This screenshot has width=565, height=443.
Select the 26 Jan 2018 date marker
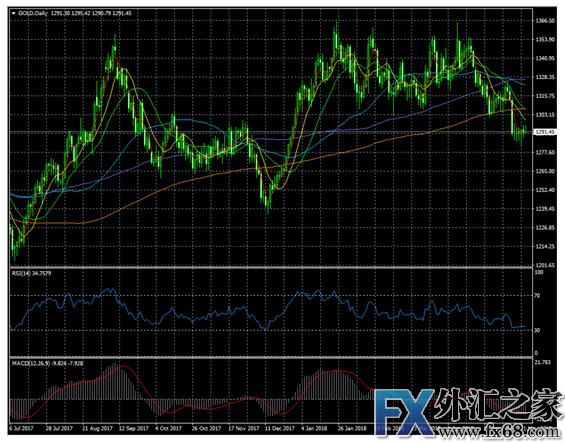[352, 428]
